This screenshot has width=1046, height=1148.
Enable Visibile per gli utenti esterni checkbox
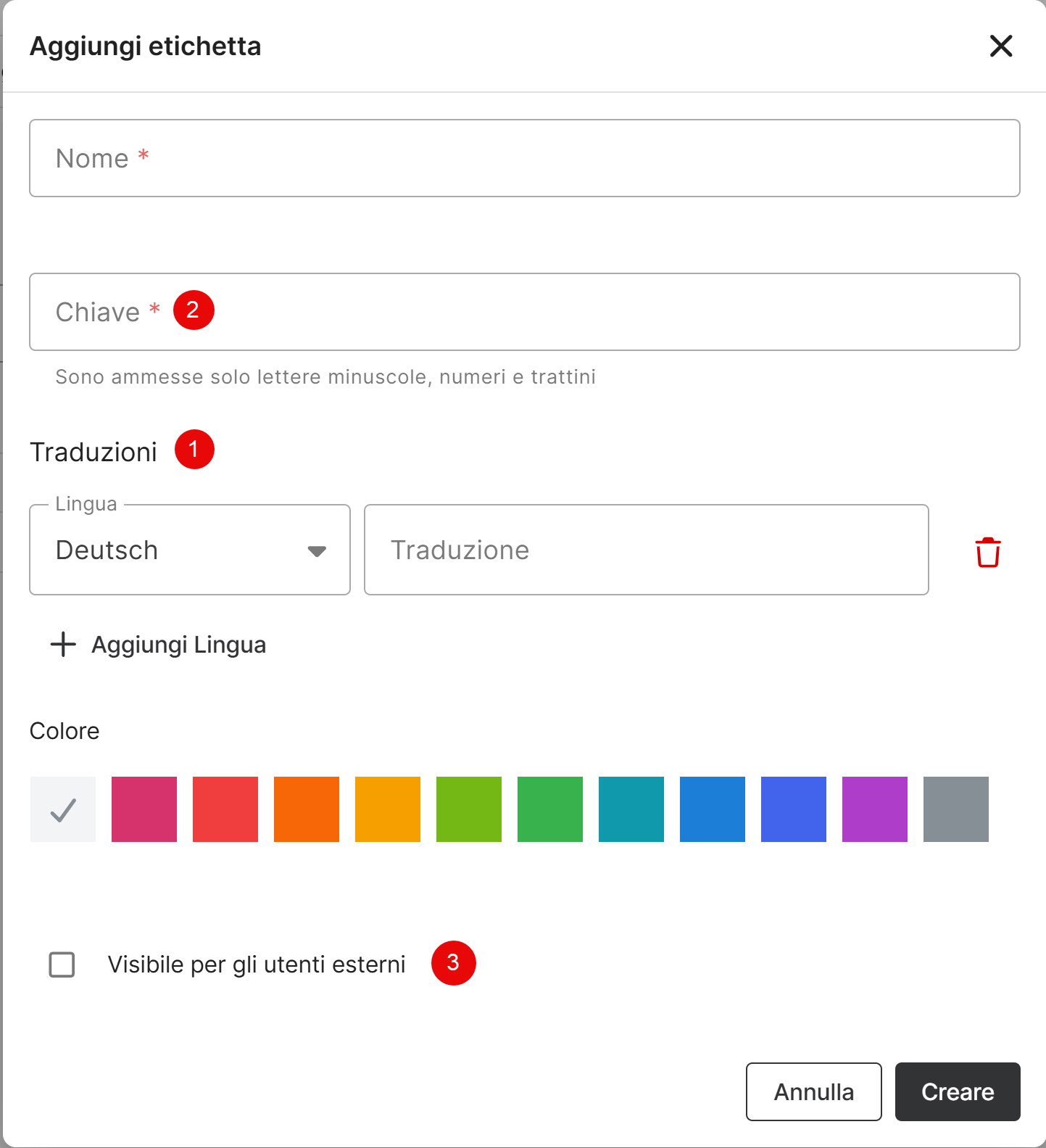point(62,965)
